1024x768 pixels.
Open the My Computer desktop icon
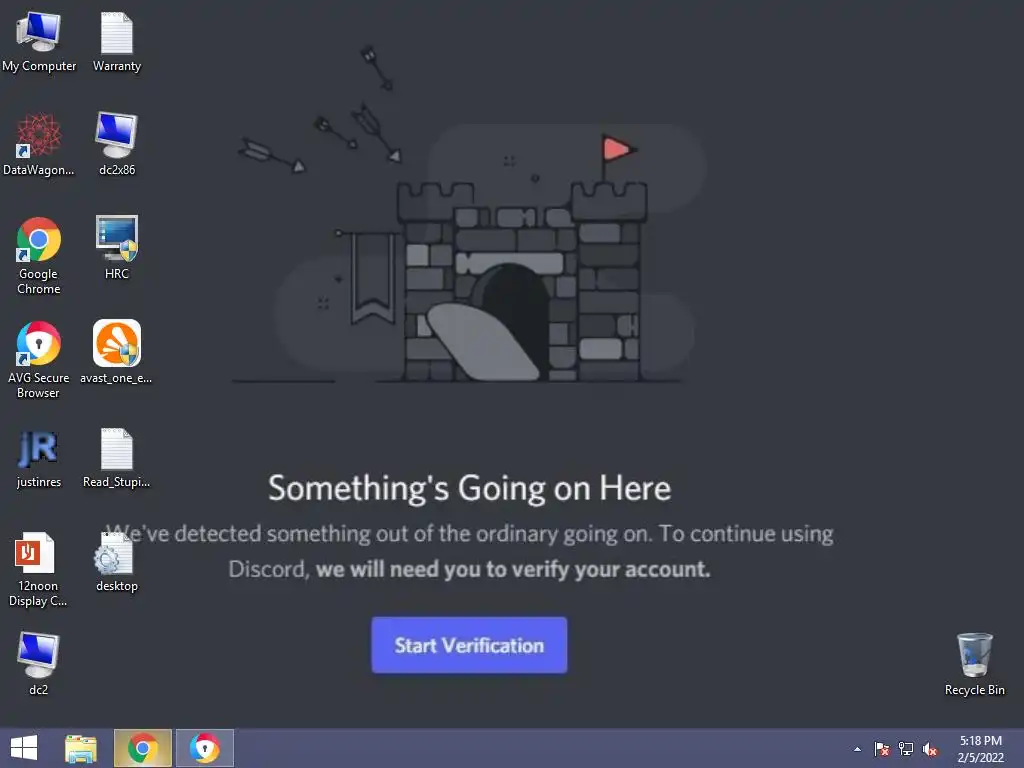coord(39,42)
